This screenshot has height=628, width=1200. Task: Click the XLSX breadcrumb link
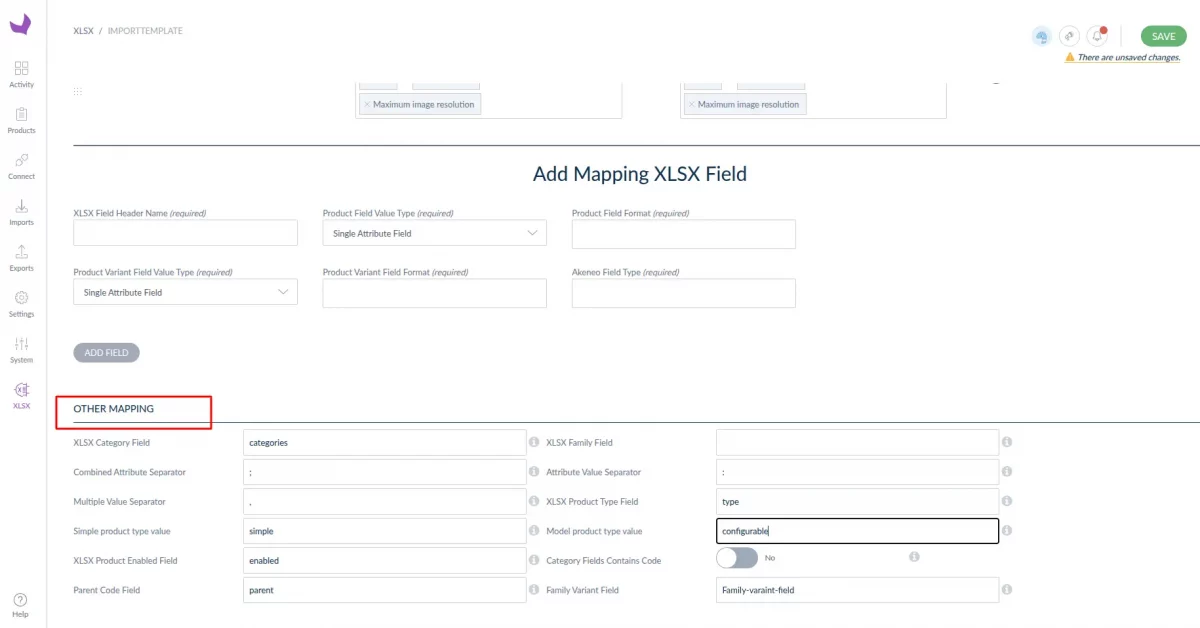pyautogui.click(x=83, y=31)
